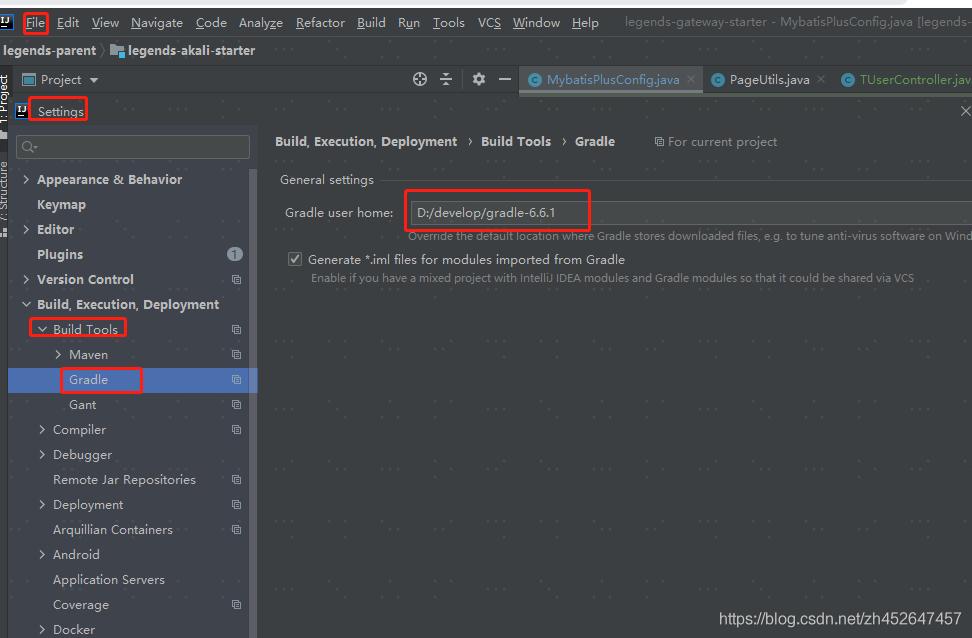
Task: Switch to TUserController.java tab
Action: (912, 80)
